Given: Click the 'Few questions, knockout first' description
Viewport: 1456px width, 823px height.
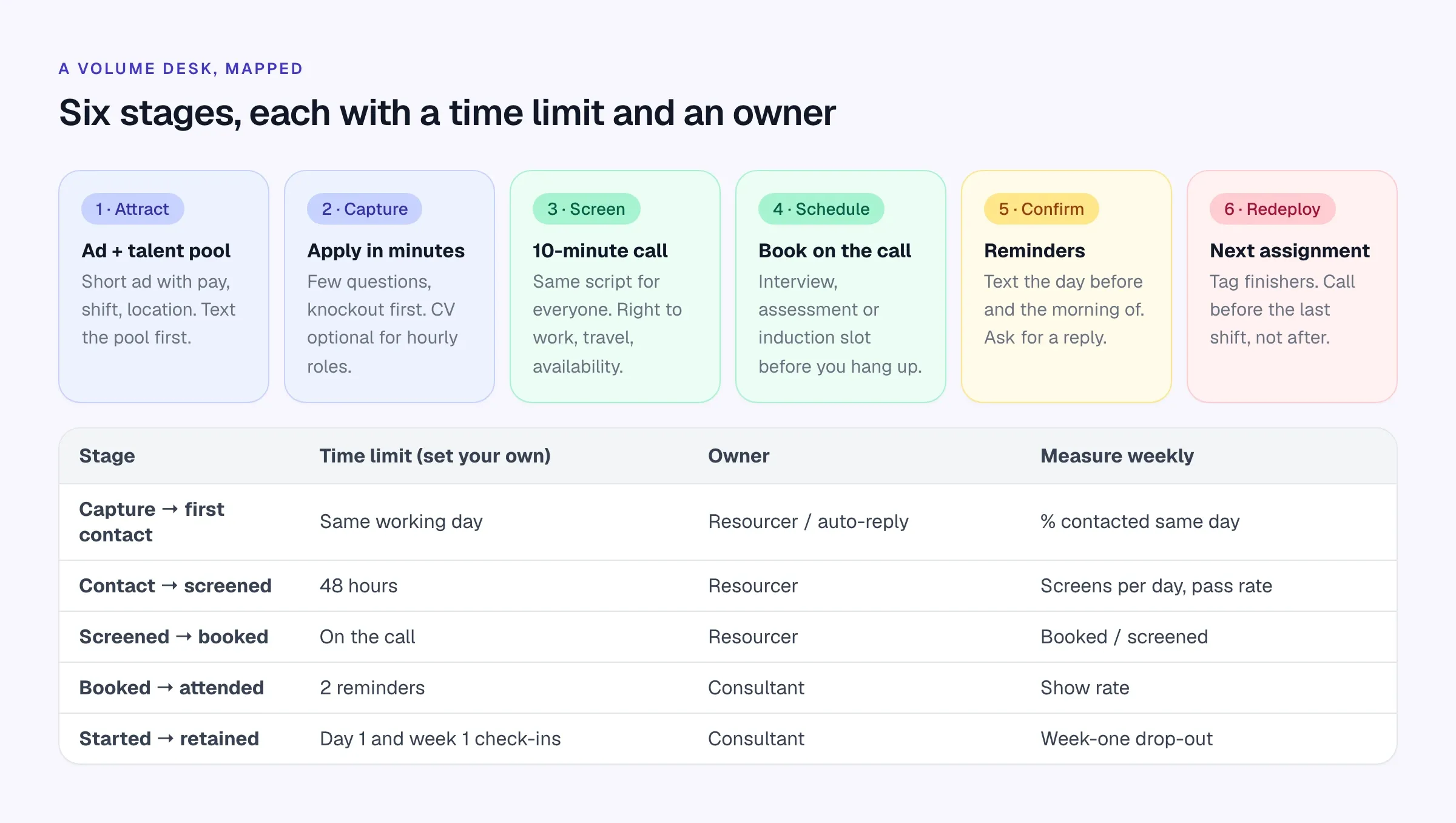Looking at the screenshot, I should (x=382, y=324).
